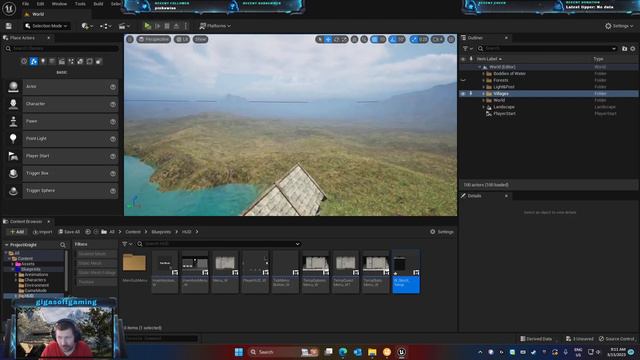
Task: Focus the Outliner search field
Action: [547, 49]
